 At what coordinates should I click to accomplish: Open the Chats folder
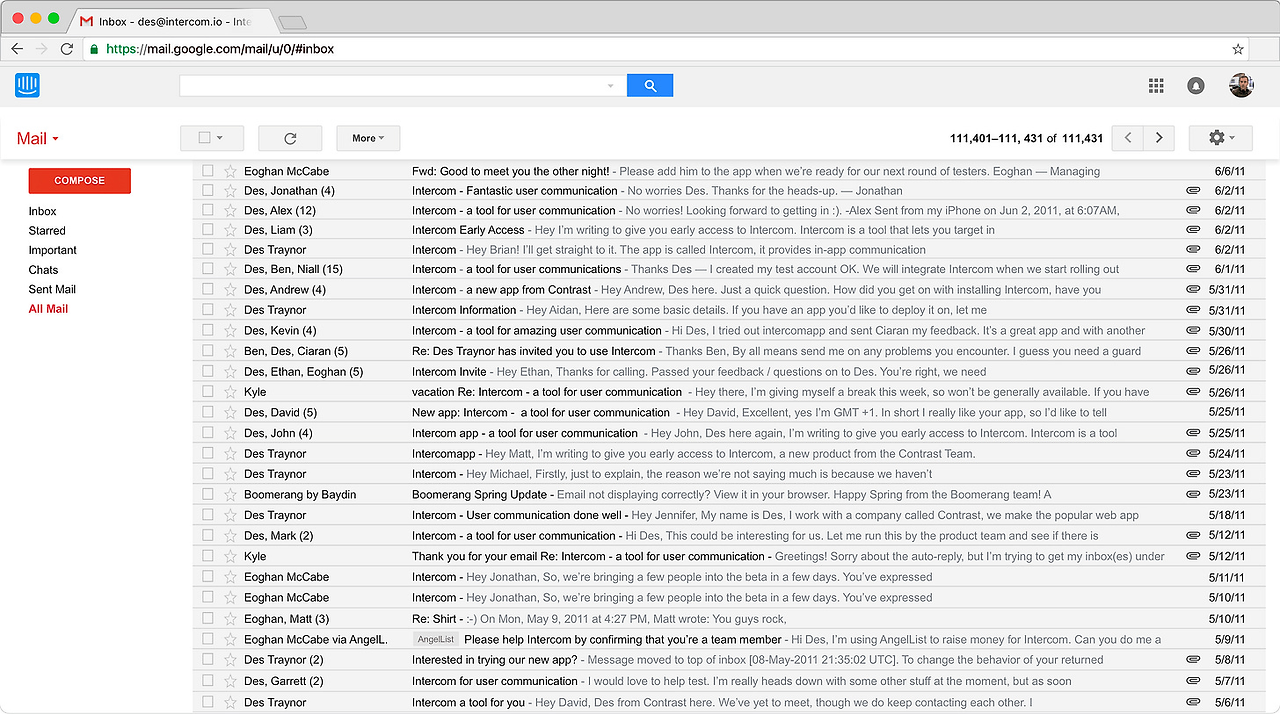[43, 270]
